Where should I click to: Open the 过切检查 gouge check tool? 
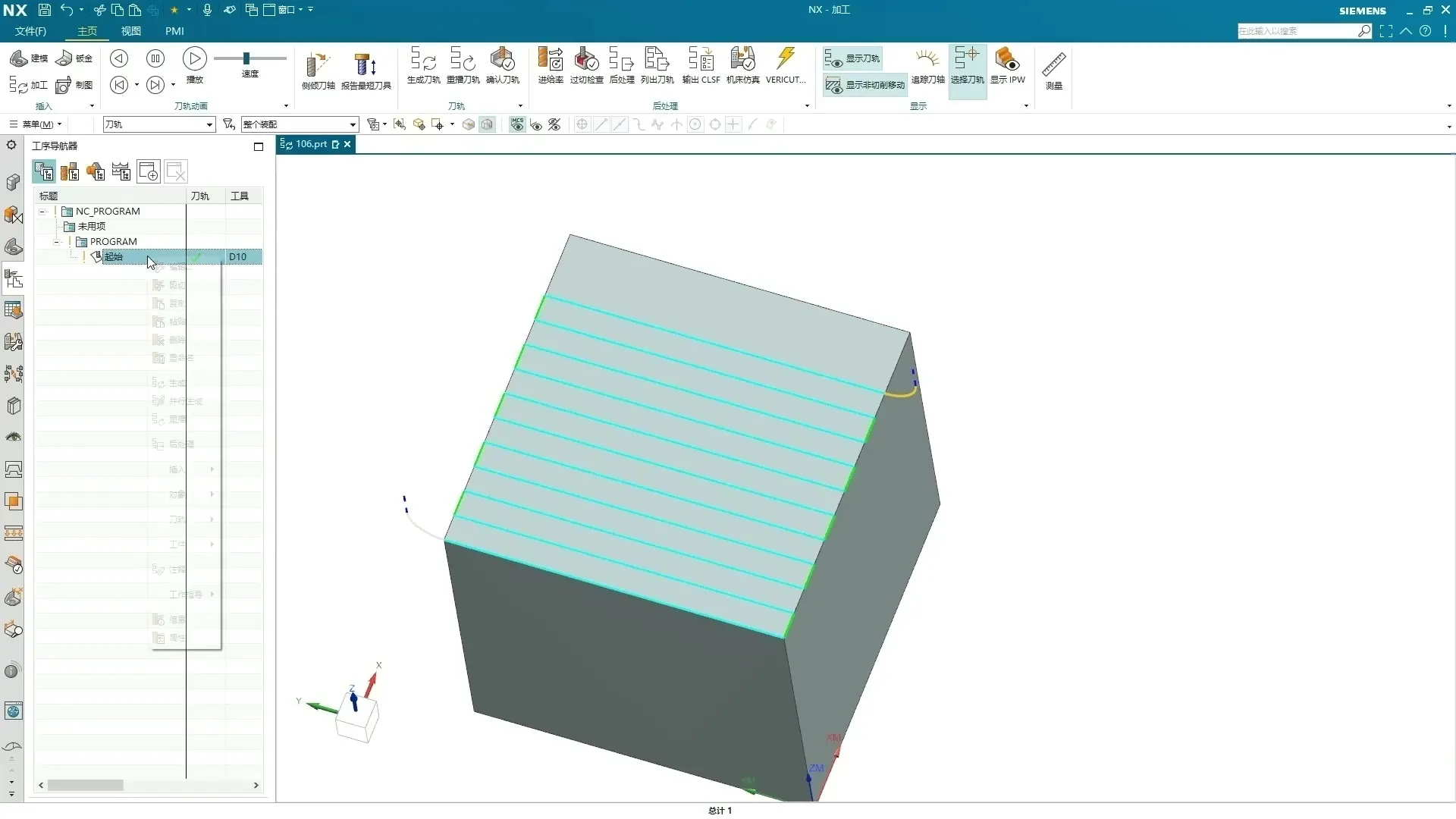[x=586, y=61]
